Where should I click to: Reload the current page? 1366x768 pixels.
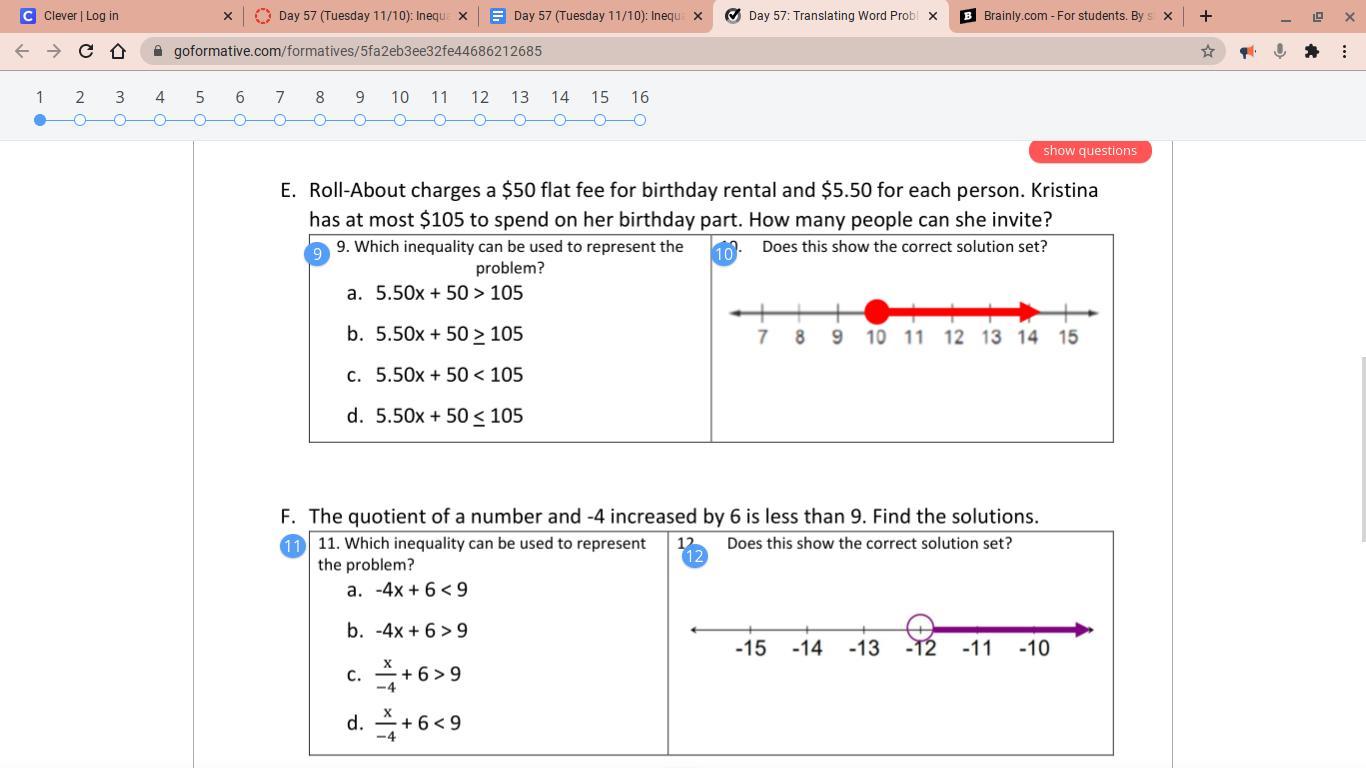86,51
